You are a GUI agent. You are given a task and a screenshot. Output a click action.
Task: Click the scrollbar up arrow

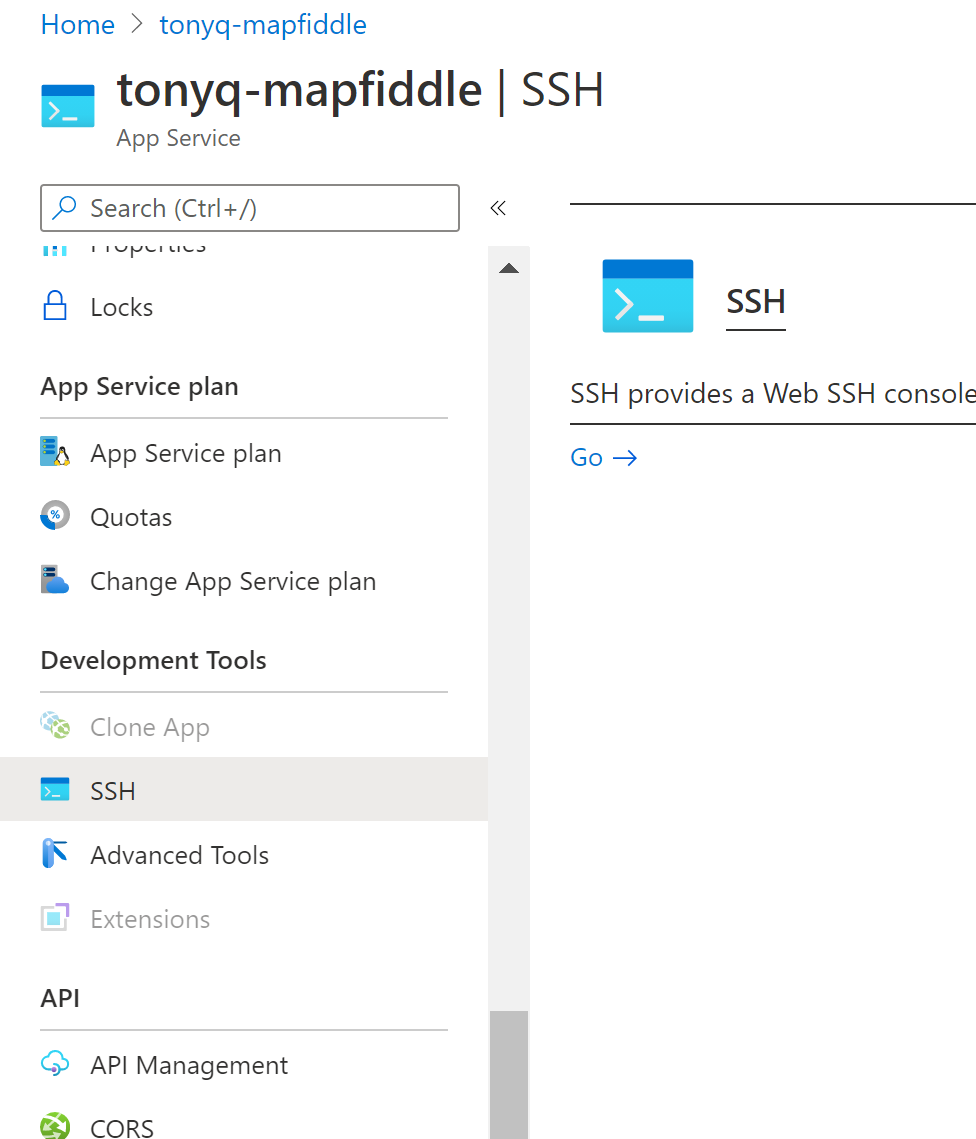tap(509, 268)
